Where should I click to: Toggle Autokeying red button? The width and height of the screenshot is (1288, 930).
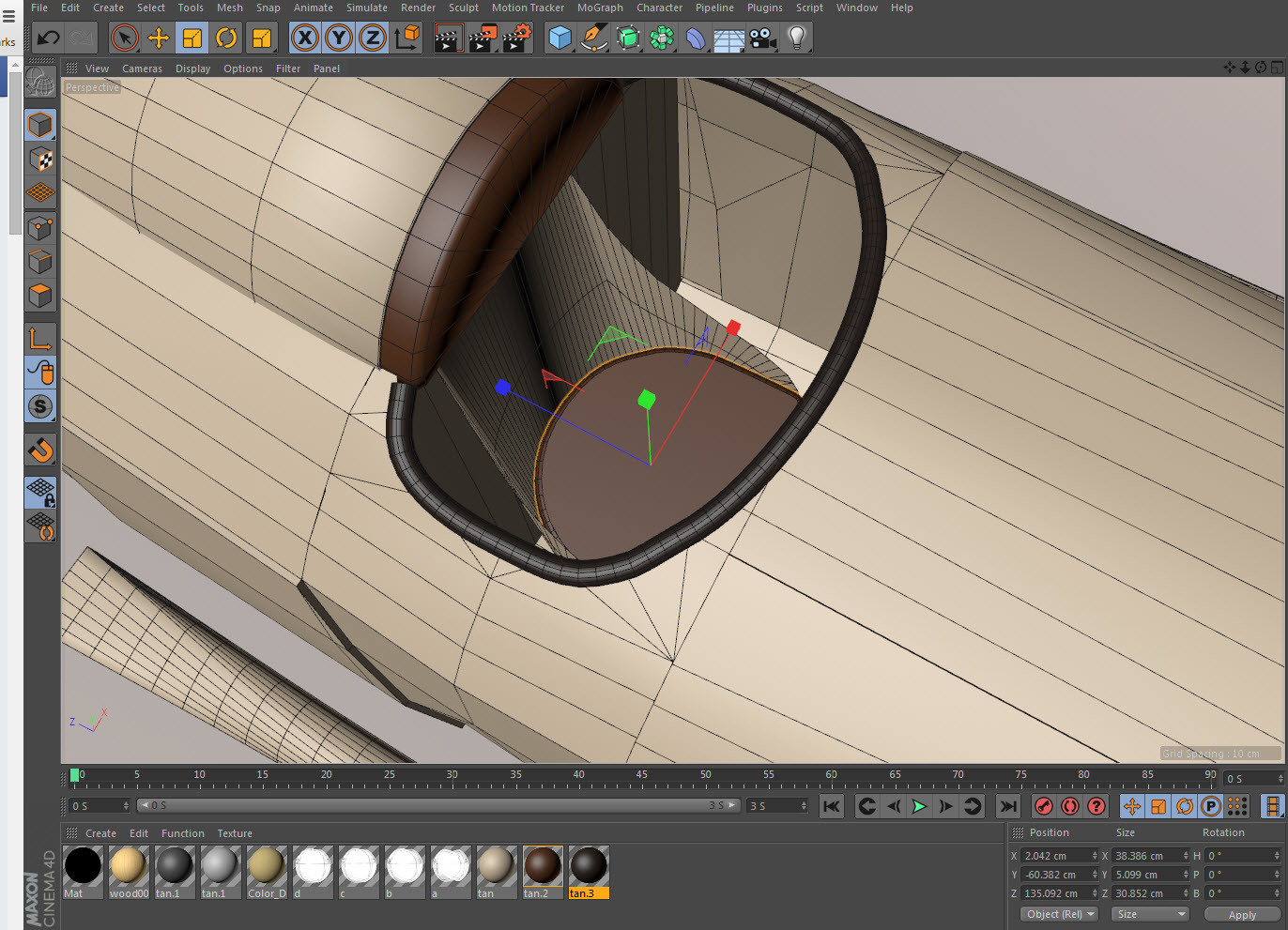point(1070,806)
